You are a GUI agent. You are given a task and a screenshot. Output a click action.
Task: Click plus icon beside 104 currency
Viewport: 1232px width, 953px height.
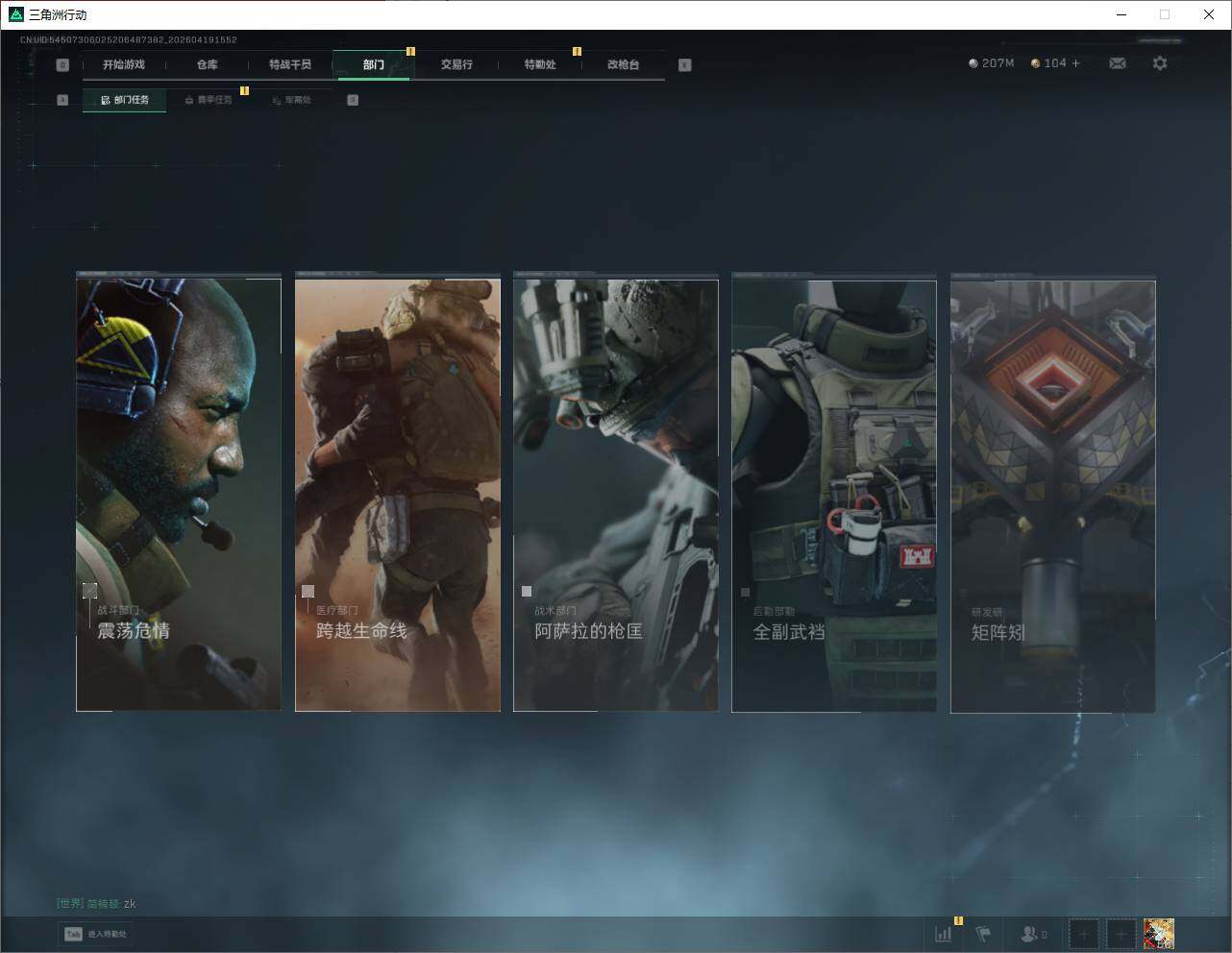tap(1075, 63)
